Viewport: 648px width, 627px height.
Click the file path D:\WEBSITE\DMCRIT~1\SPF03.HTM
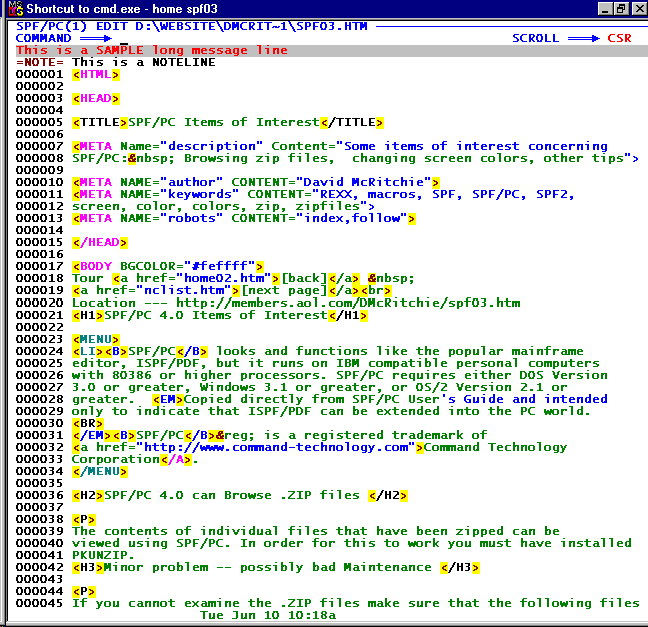pyautogui.click(x=251, y=26)
